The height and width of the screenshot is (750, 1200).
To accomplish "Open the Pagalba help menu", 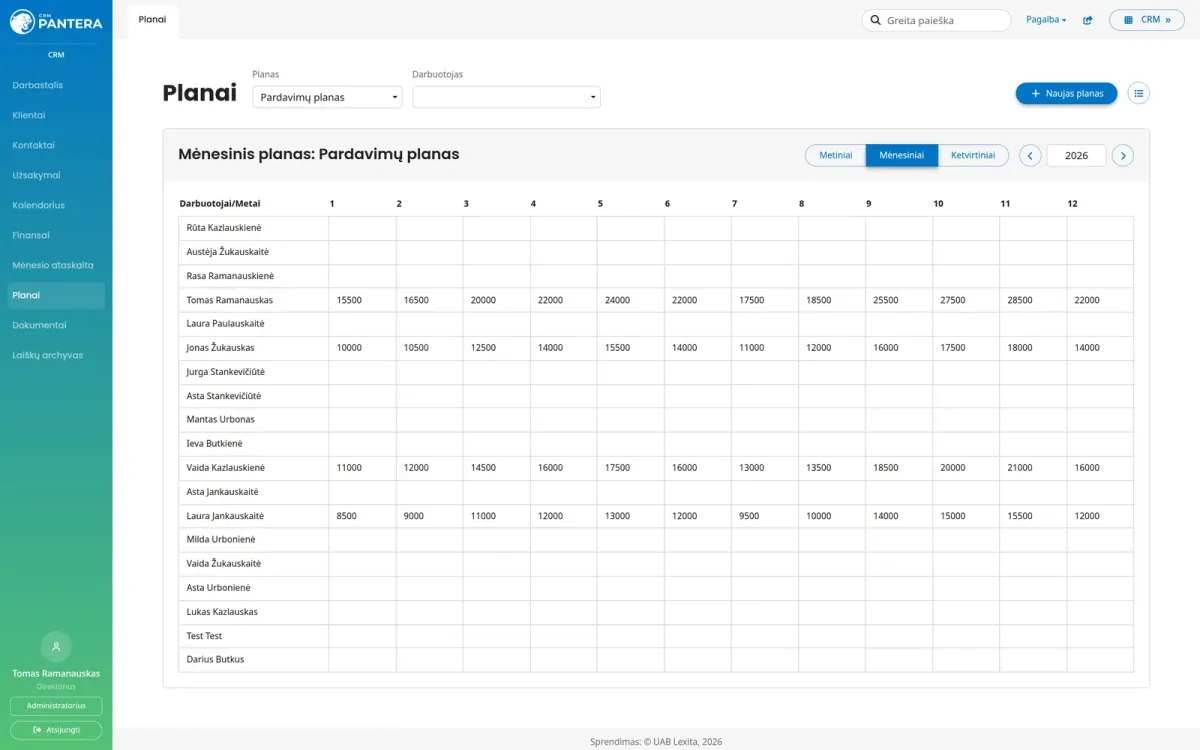I will click(x=1046, y=20).
